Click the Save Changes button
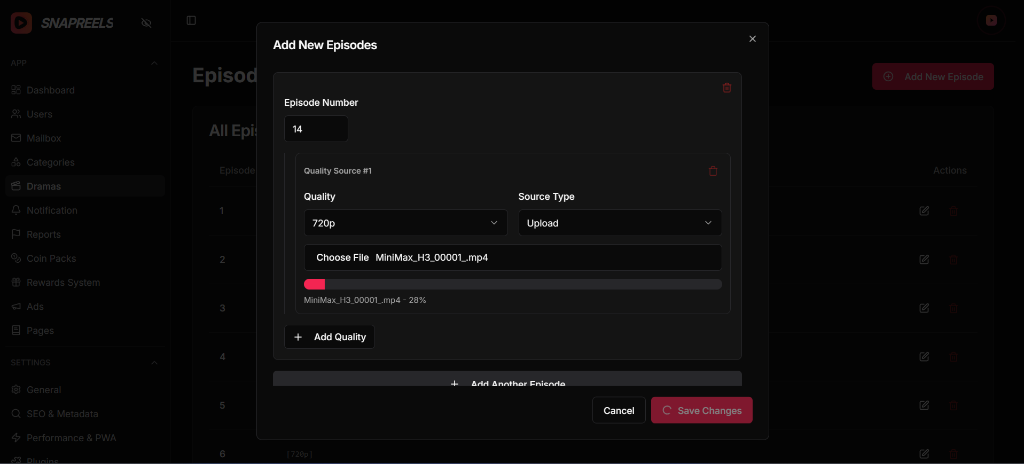Image resolution: width=1024 pixels, height=464 pixels. (x=701, y=410)
